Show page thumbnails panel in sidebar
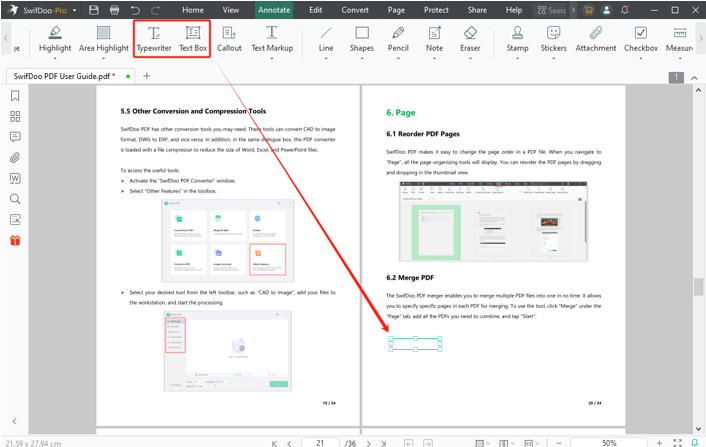The height and width of the screenshot is (447, 706). (x=15, y=116)
